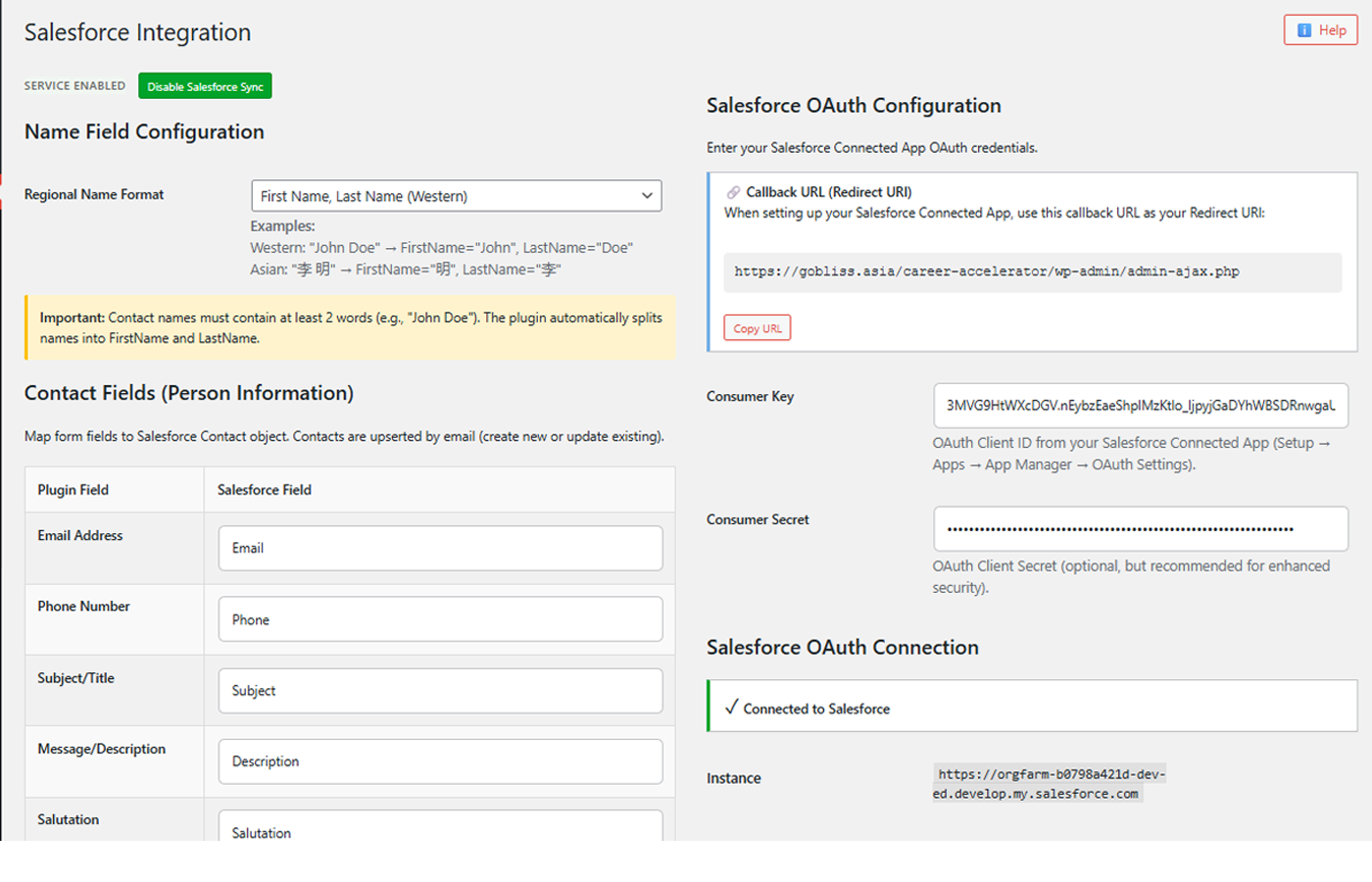Click the SERVICE ENABLED status label
Image resolution: width=1372 pixels, height=882 pixels.
click(74, 86)
